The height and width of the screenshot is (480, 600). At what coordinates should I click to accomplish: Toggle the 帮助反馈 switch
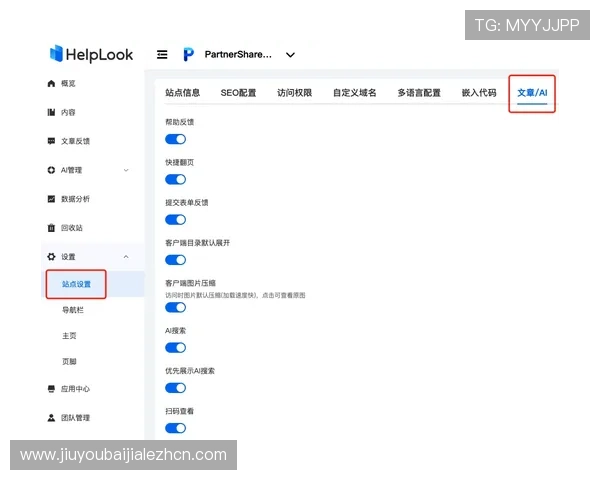[x=176, y=139]
